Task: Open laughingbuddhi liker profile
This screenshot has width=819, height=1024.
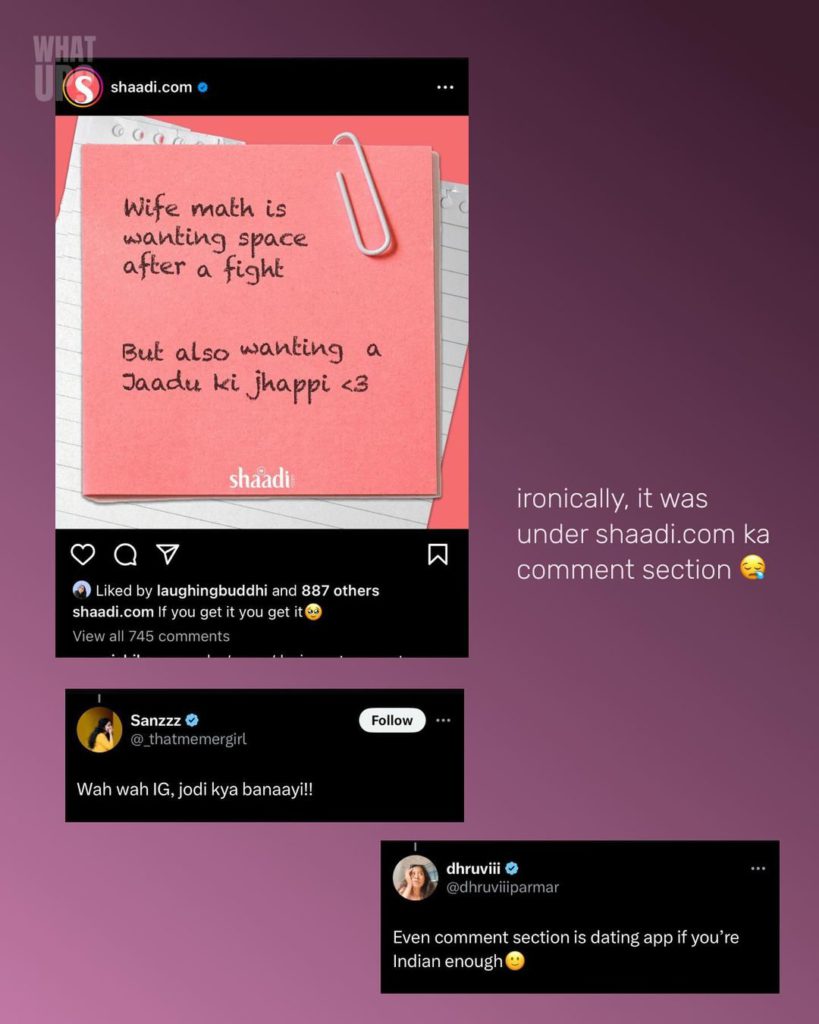Action: 212,590
